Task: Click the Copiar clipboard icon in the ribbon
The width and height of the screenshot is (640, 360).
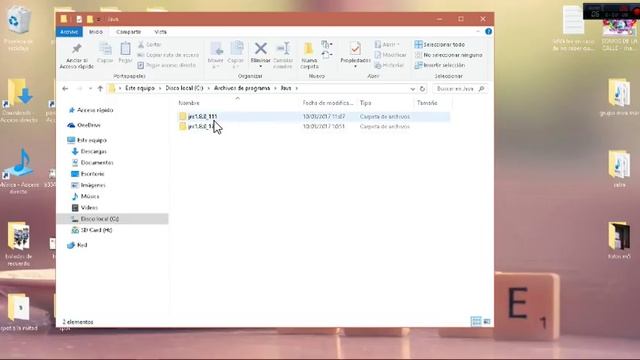Action: coord(105,53)
